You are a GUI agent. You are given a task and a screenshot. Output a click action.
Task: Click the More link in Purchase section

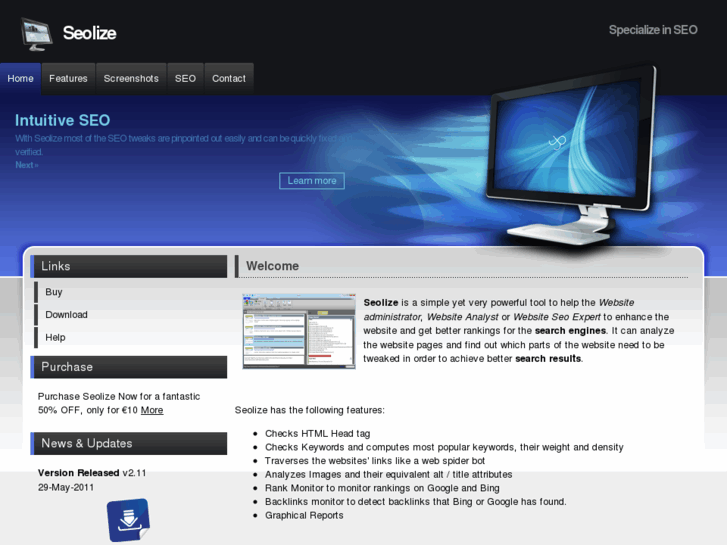pyautogui.click(x=152, y=410)
